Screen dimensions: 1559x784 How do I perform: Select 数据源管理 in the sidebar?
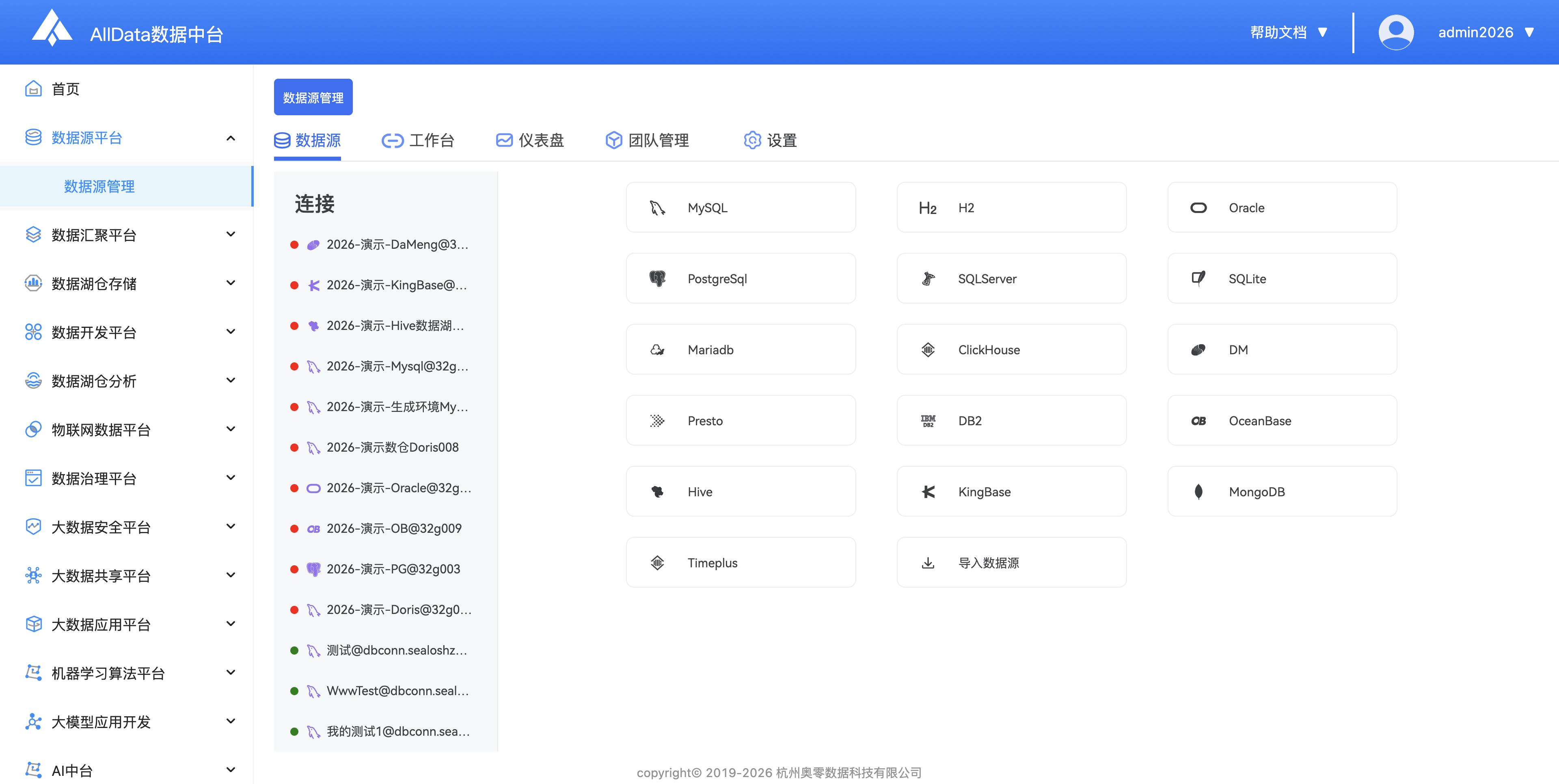[x=126, y=186]
